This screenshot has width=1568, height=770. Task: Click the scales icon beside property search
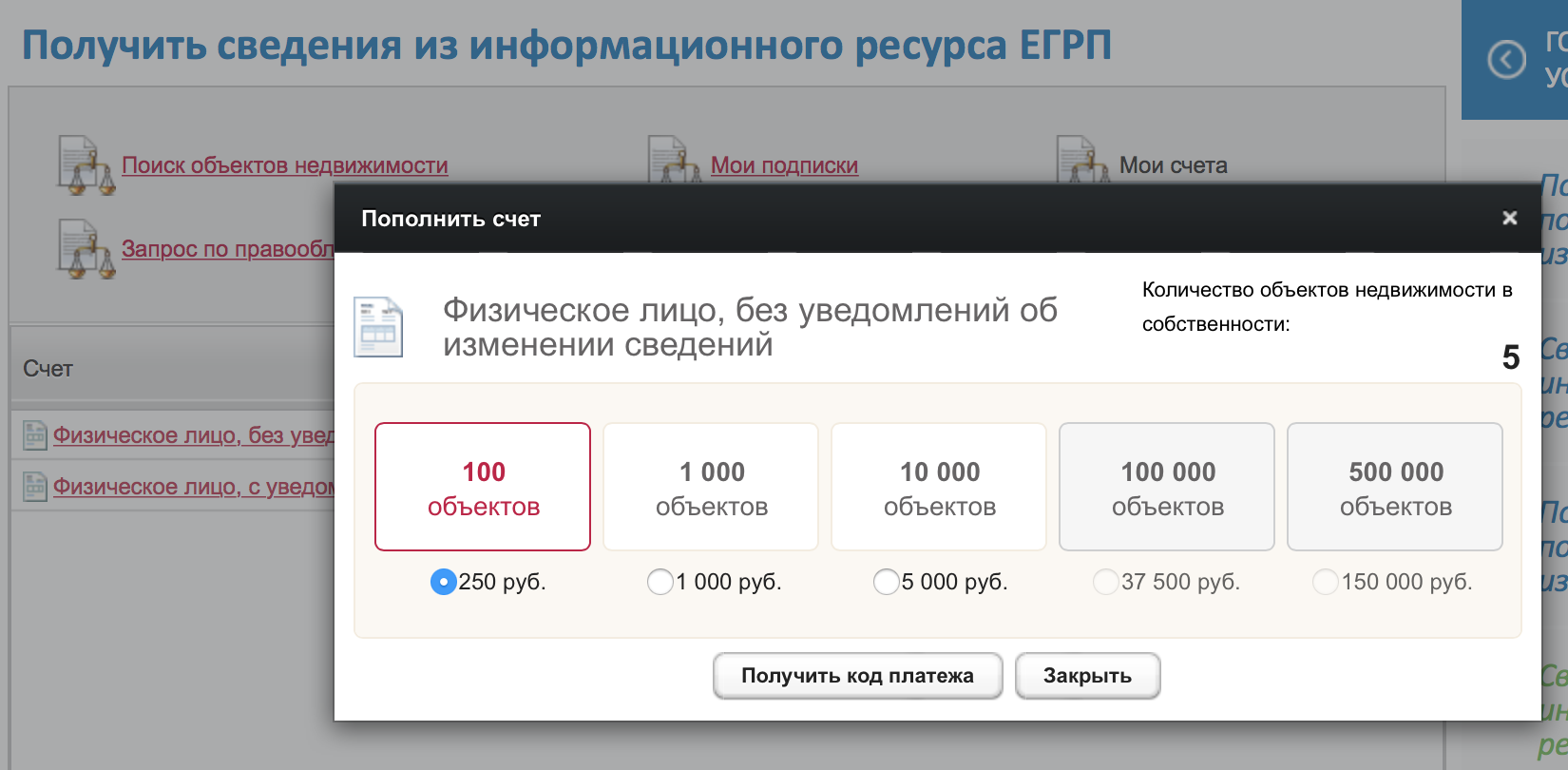point(86,165)
